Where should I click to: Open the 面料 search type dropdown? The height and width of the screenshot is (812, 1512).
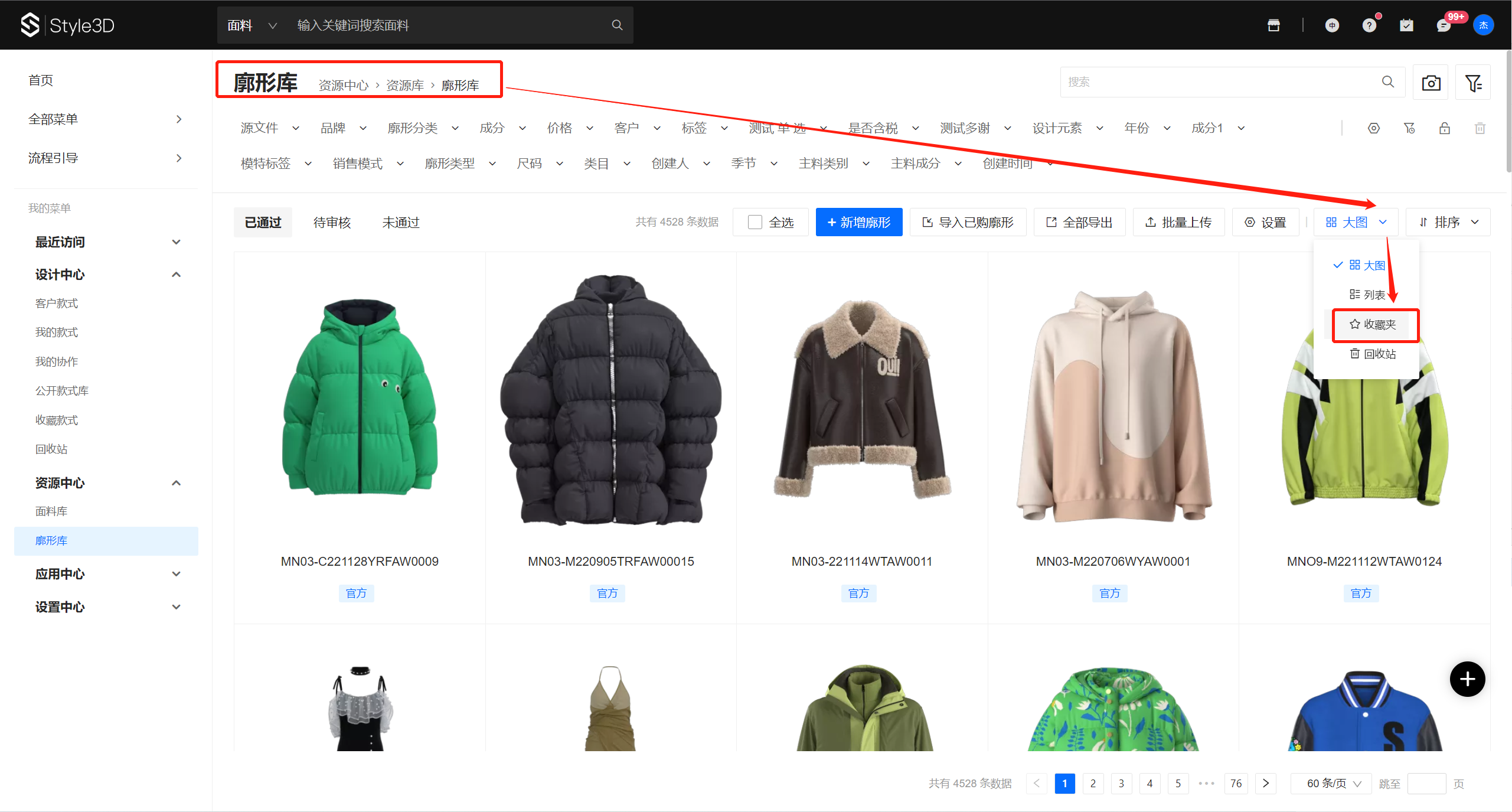click(x=252, y=25)
